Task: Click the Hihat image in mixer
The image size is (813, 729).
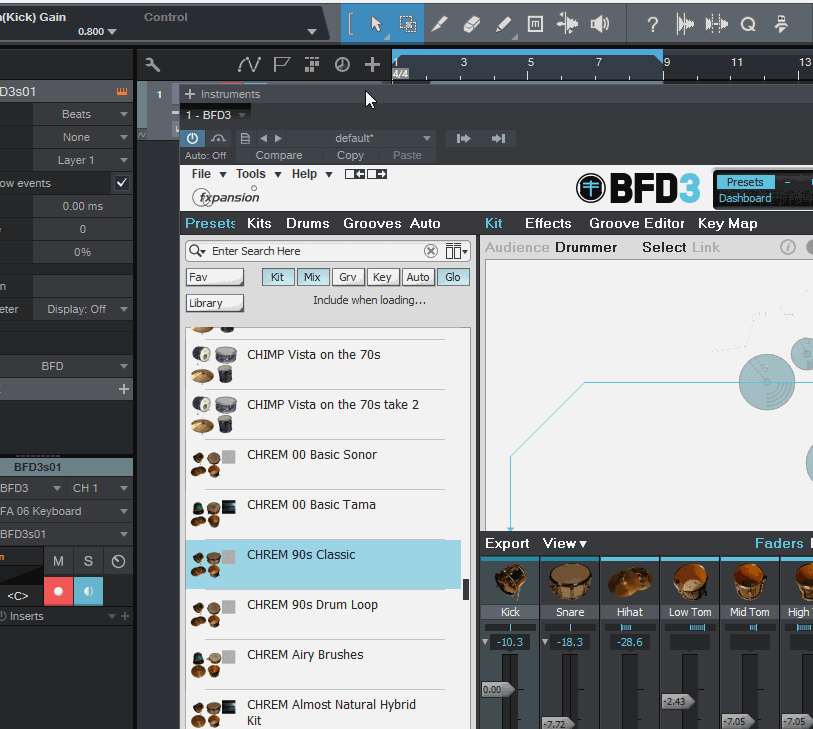Action: click(x=629, y=582)
